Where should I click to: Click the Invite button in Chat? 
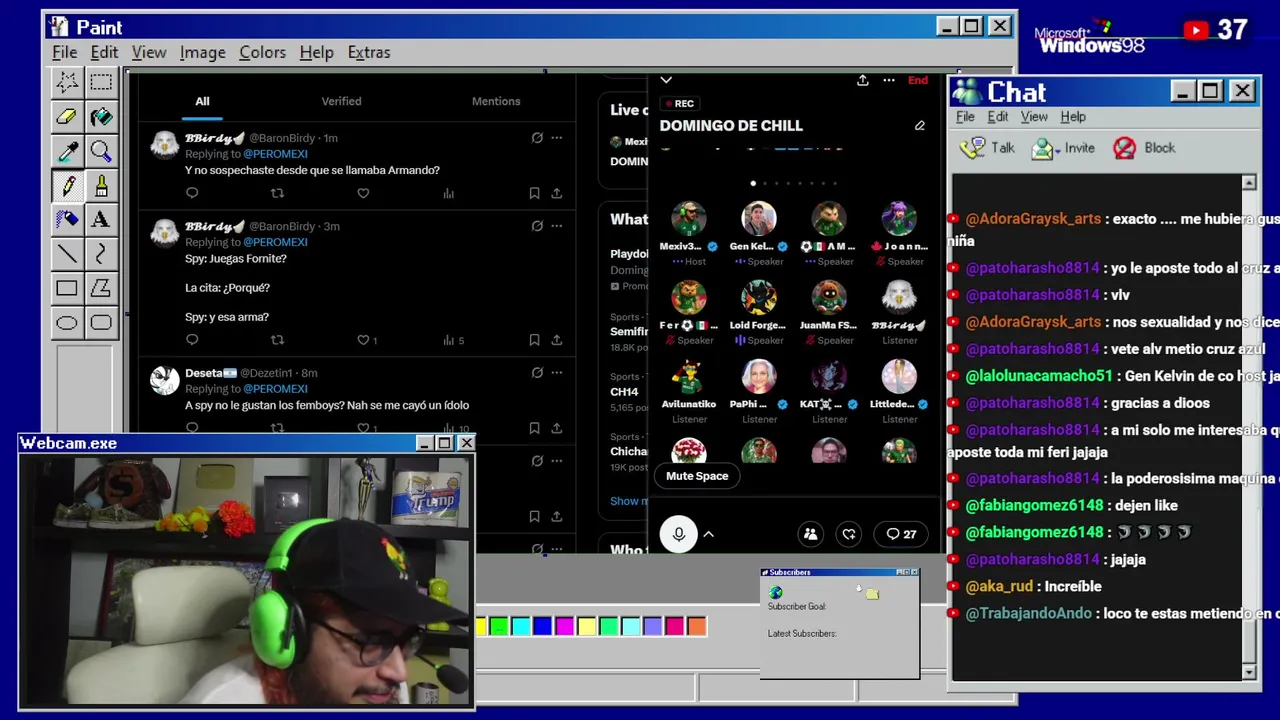[x=1063, y=148]
